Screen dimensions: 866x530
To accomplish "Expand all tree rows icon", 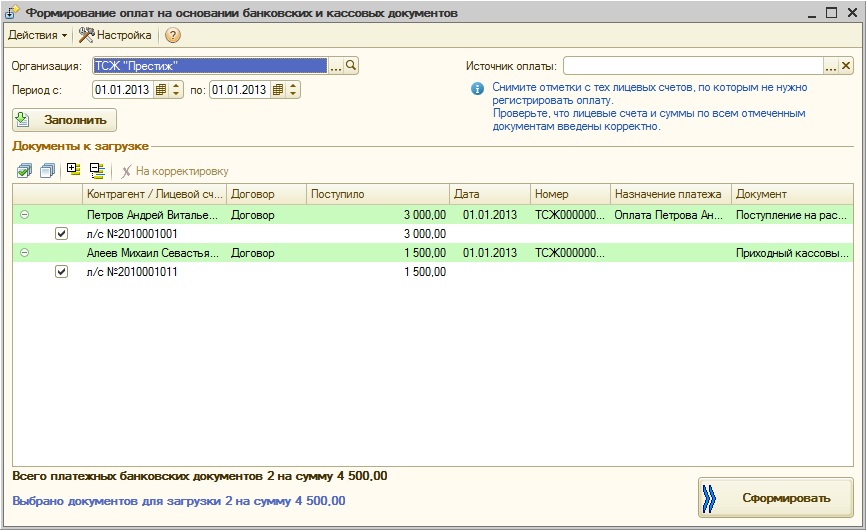I will pyautogui.click(x=73, y=170).
